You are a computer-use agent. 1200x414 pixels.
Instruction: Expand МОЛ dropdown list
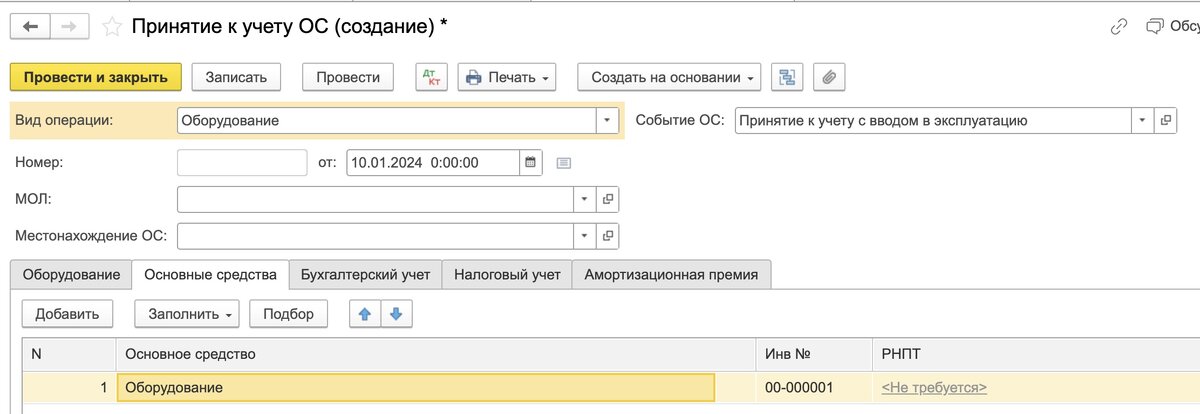(x=586, y=199)
